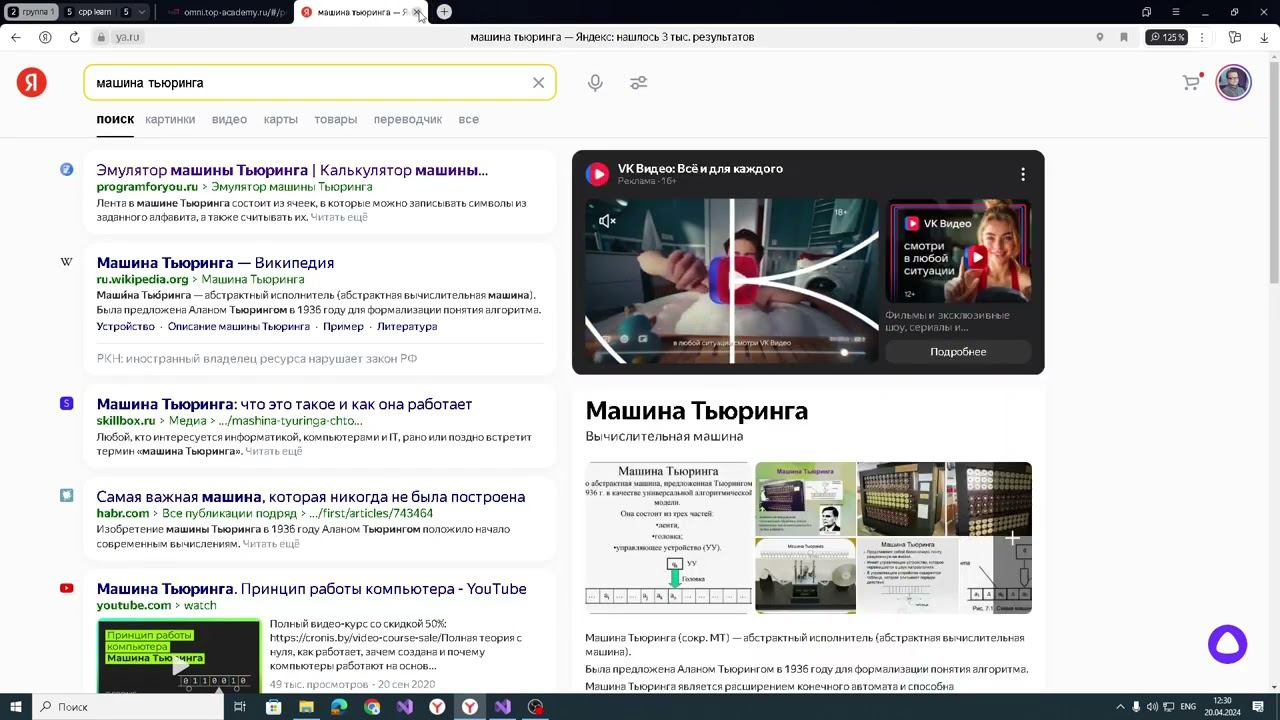Click 'Читать ещё' under the habr result
The width and height of the screenshot is (1280, 720).
click(271, 544)
